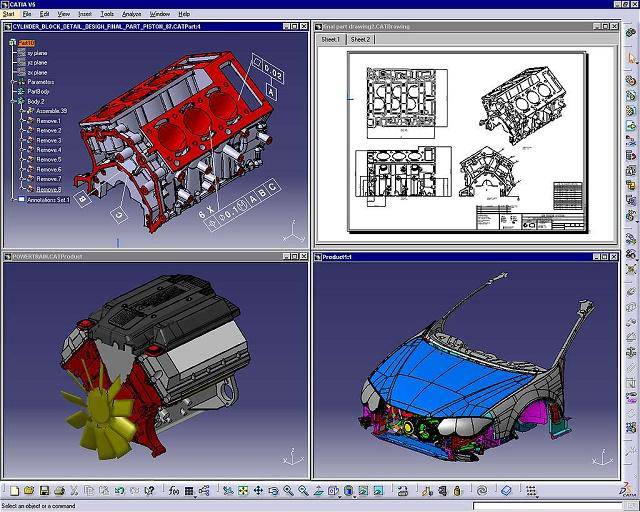Click the Cut scissors icon
This screenshot has width=640, height=512.
76,491
